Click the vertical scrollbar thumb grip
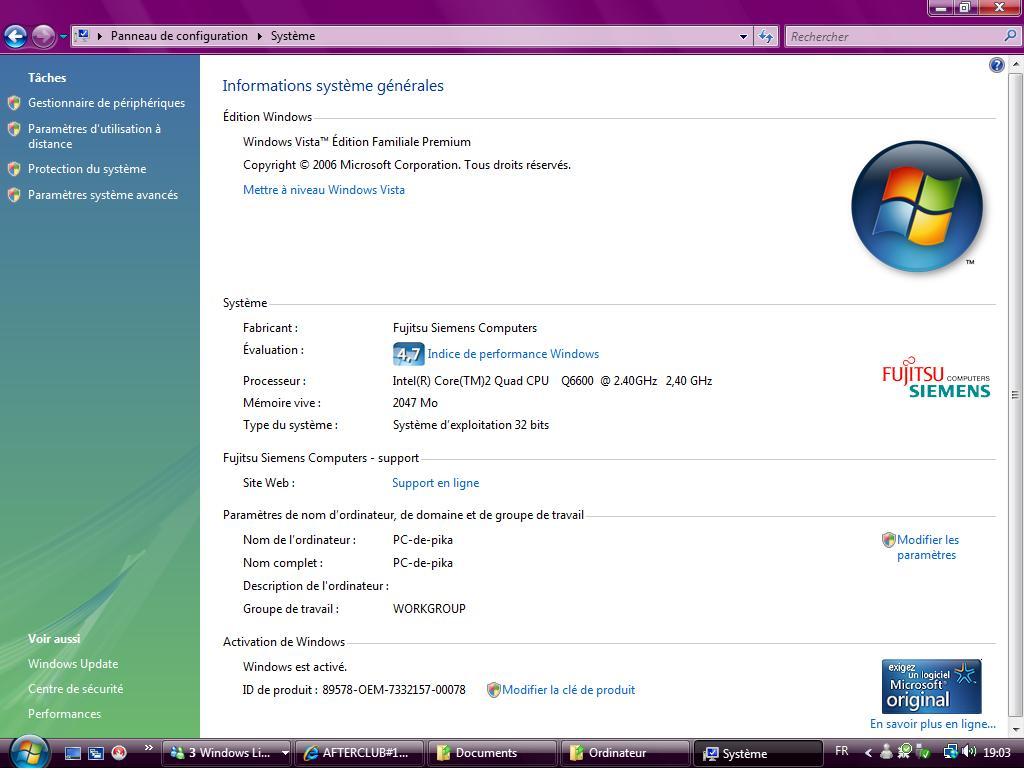1024x770 pixels. (x=1016, y=395)
